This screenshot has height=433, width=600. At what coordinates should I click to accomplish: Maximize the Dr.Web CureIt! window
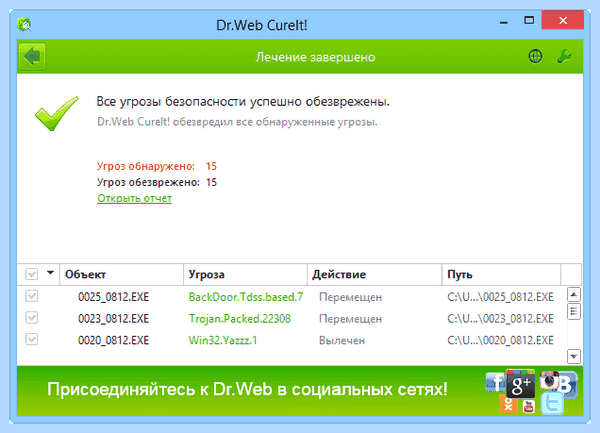click(529, 20)
